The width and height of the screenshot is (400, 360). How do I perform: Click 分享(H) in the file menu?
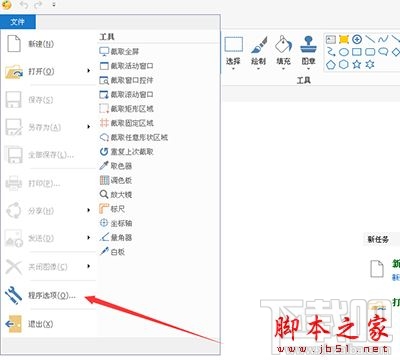[x=41, y=211]
